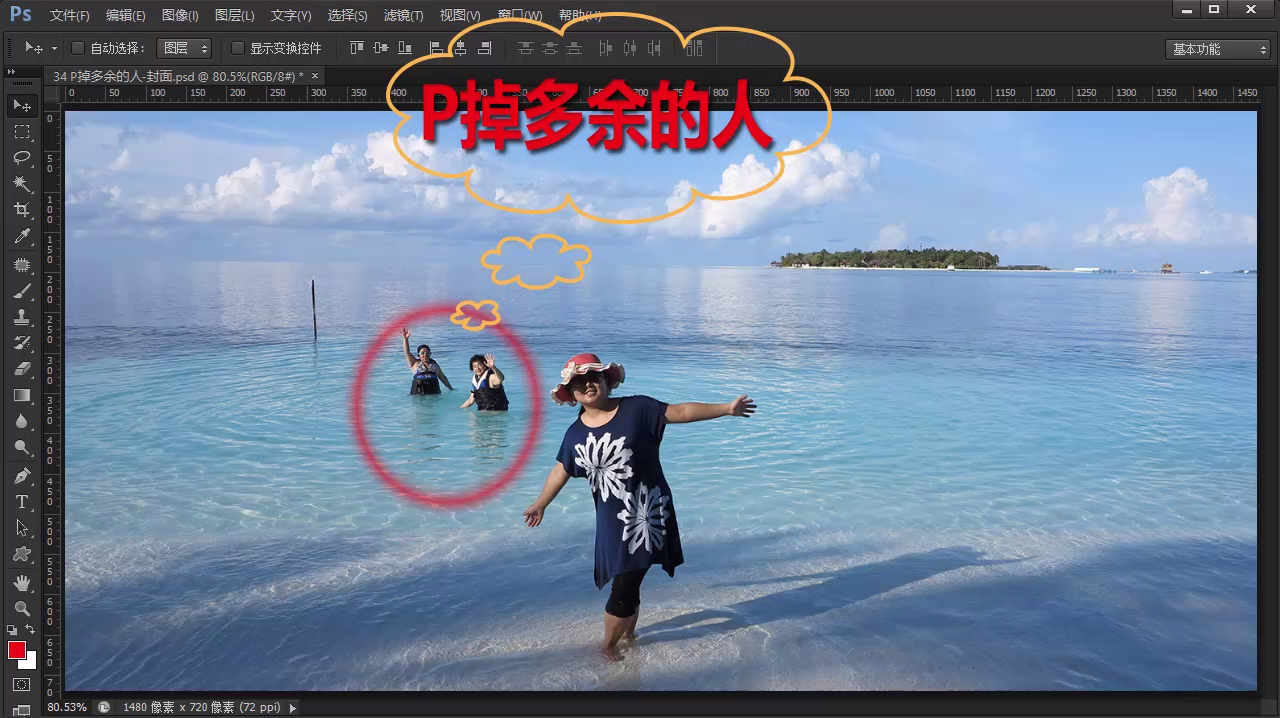Select the Patch healing tool
Screen dimensions: 1280x718
coord(22,265)
